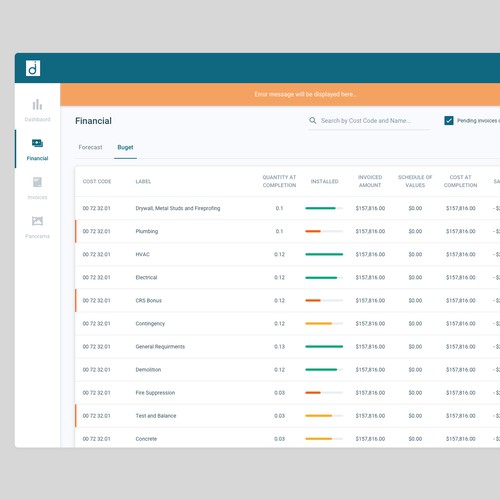
Task: Click cost at completion in Demolition row
Action: coord(460,370)
